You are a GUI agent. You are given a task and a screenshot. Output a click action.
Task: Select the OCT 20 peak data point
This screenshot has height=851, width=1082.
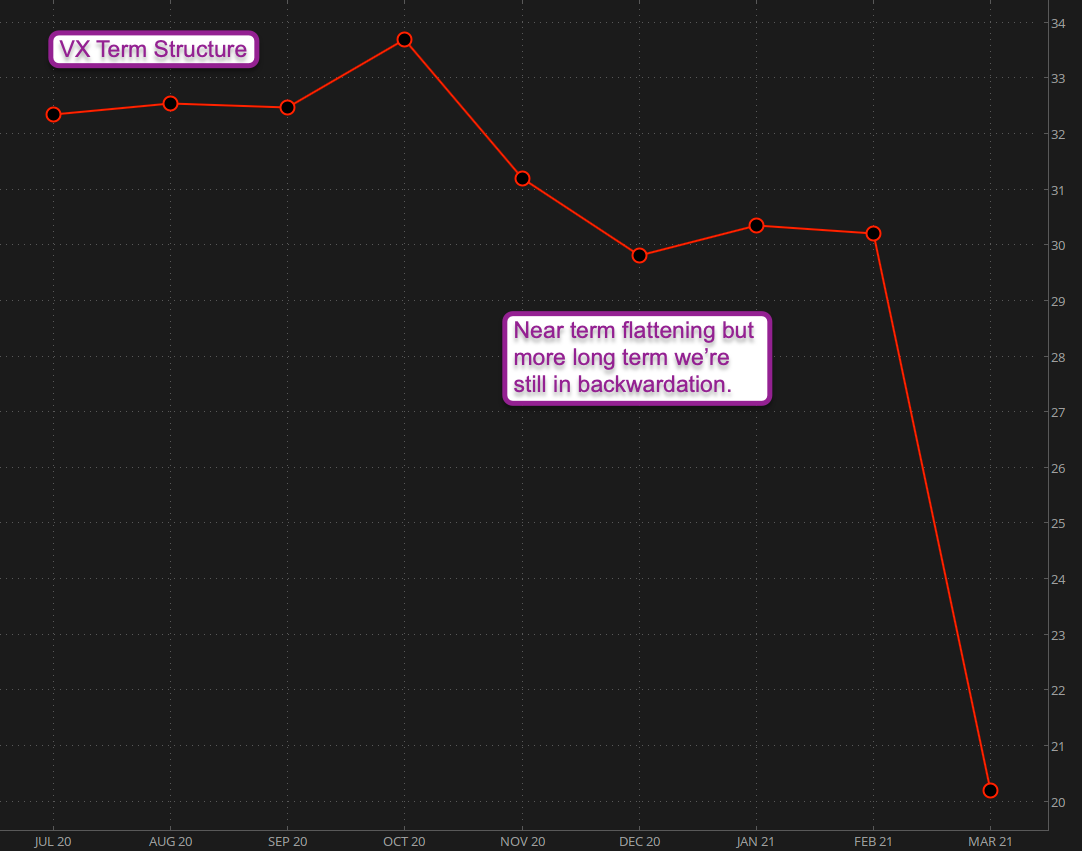[x=404, y=40]
